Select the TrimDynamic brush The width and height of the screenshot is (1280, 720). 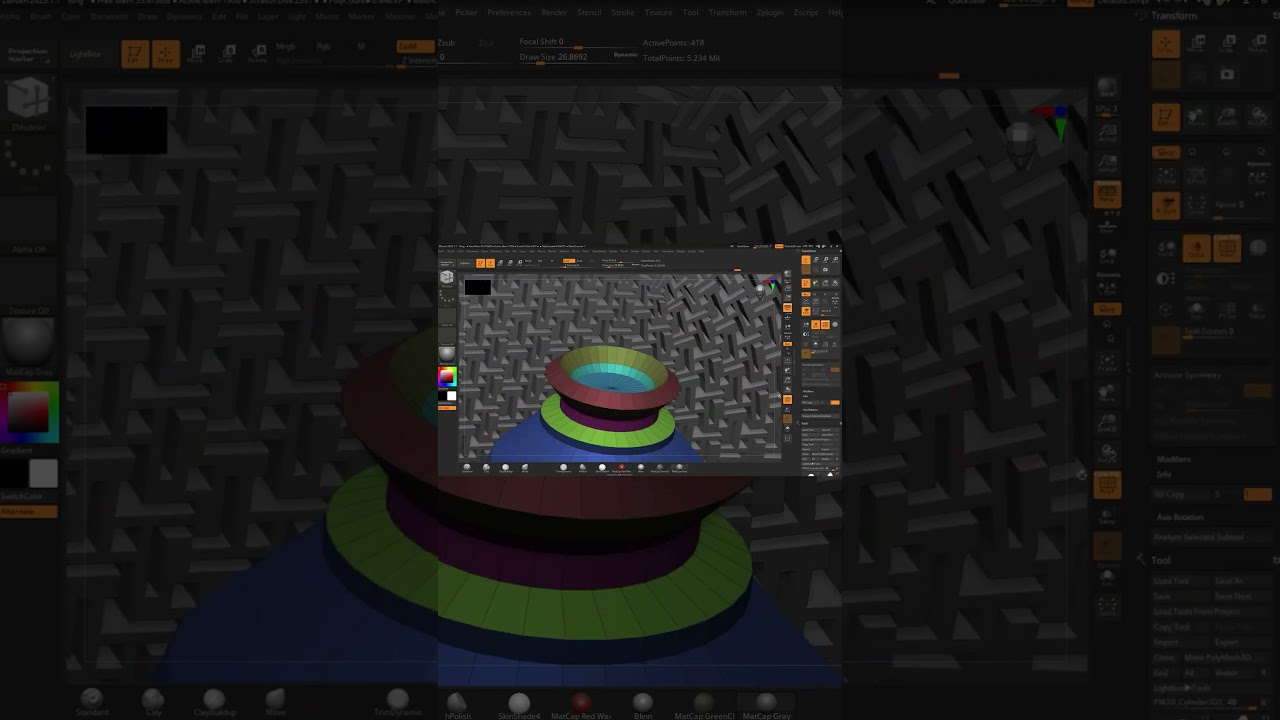point(397,702)
